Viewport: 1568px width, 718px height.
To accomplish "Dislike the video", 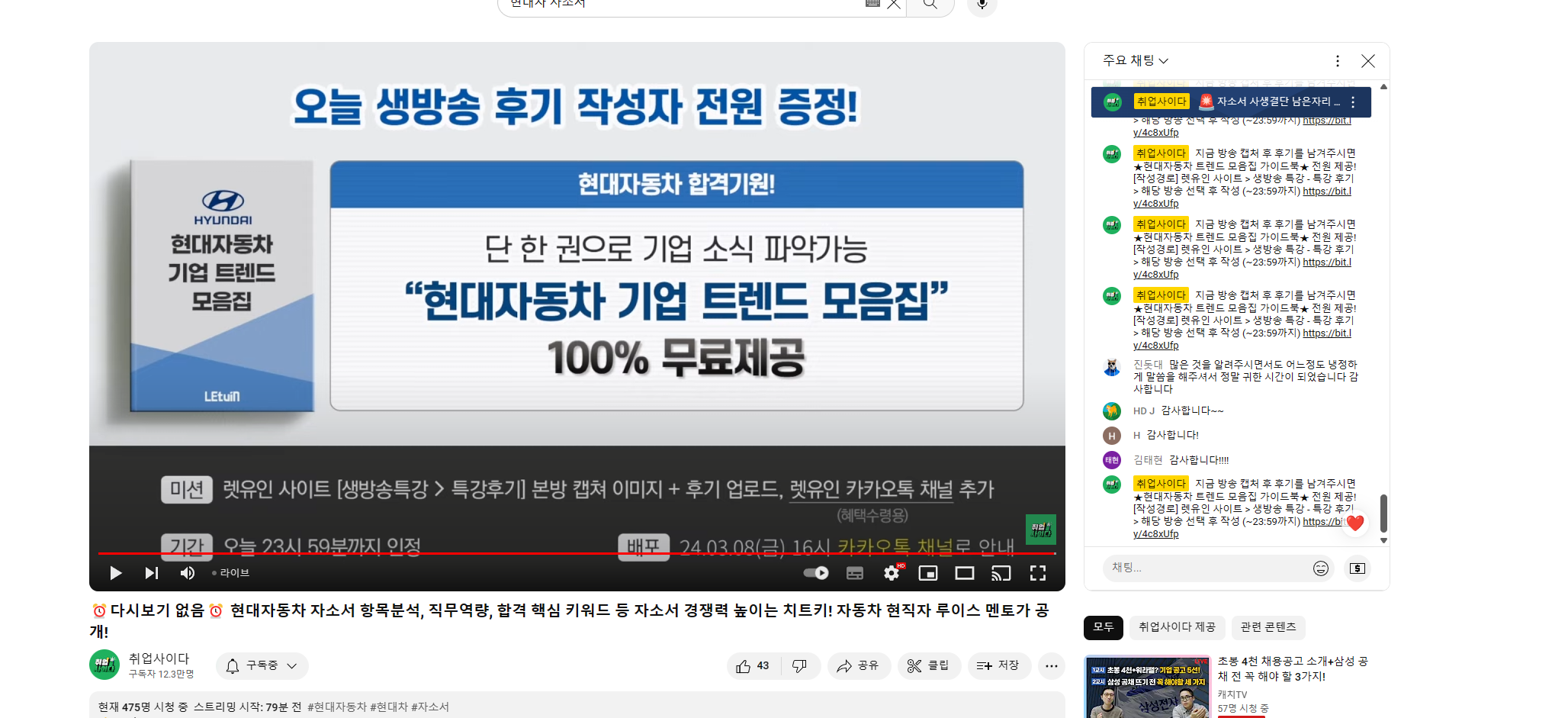I will (800, 666).
